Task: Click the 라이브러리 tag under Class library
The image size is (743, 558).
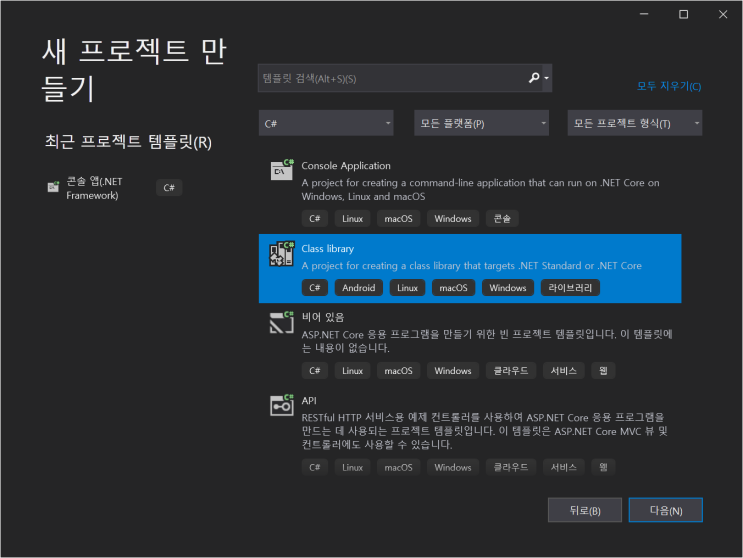Action: tap(570, 288)
